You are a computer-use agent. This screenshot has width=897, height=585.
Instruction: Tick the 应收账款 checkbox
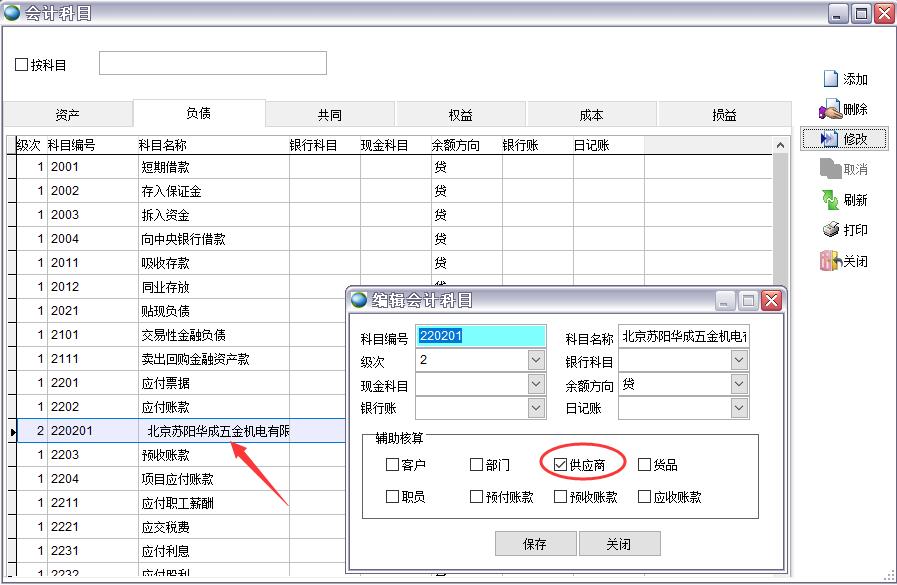(x=644, y=497)
